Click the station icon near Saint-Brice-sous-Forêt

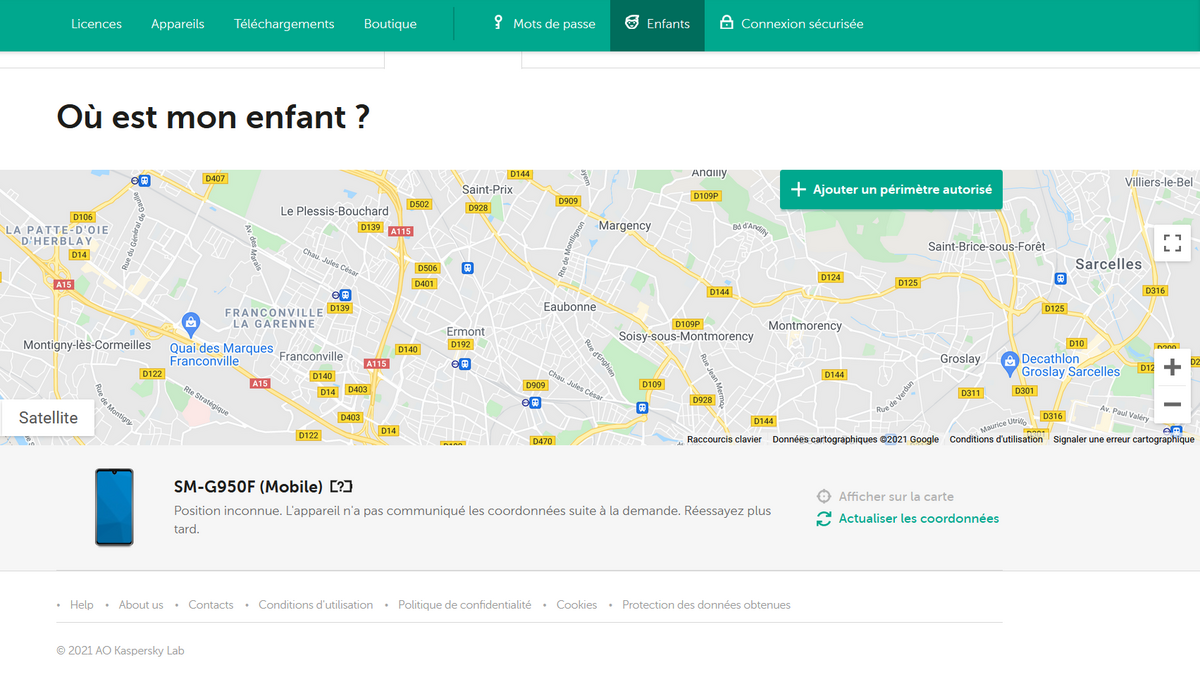1060,279
